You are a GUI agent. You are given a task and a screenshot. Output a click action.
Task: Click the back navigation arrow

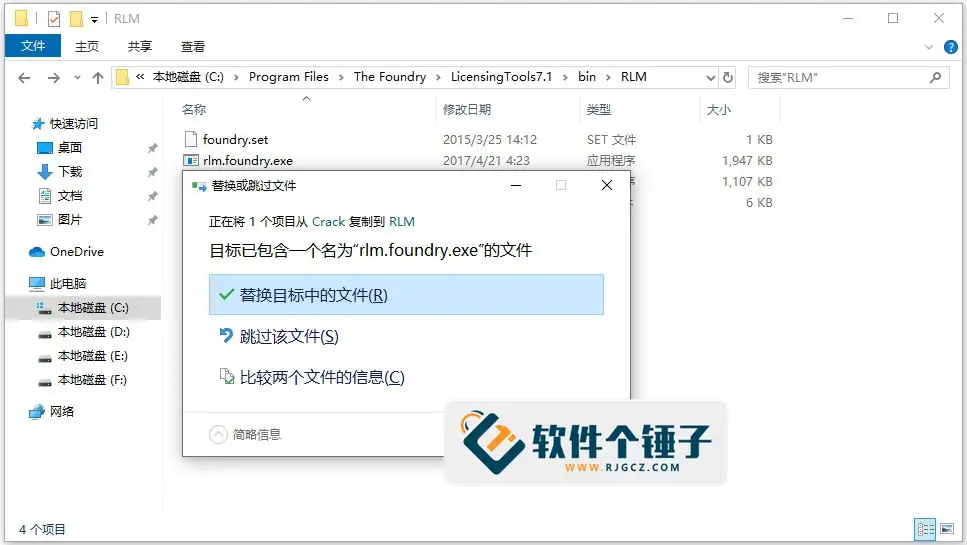point(24,78)
